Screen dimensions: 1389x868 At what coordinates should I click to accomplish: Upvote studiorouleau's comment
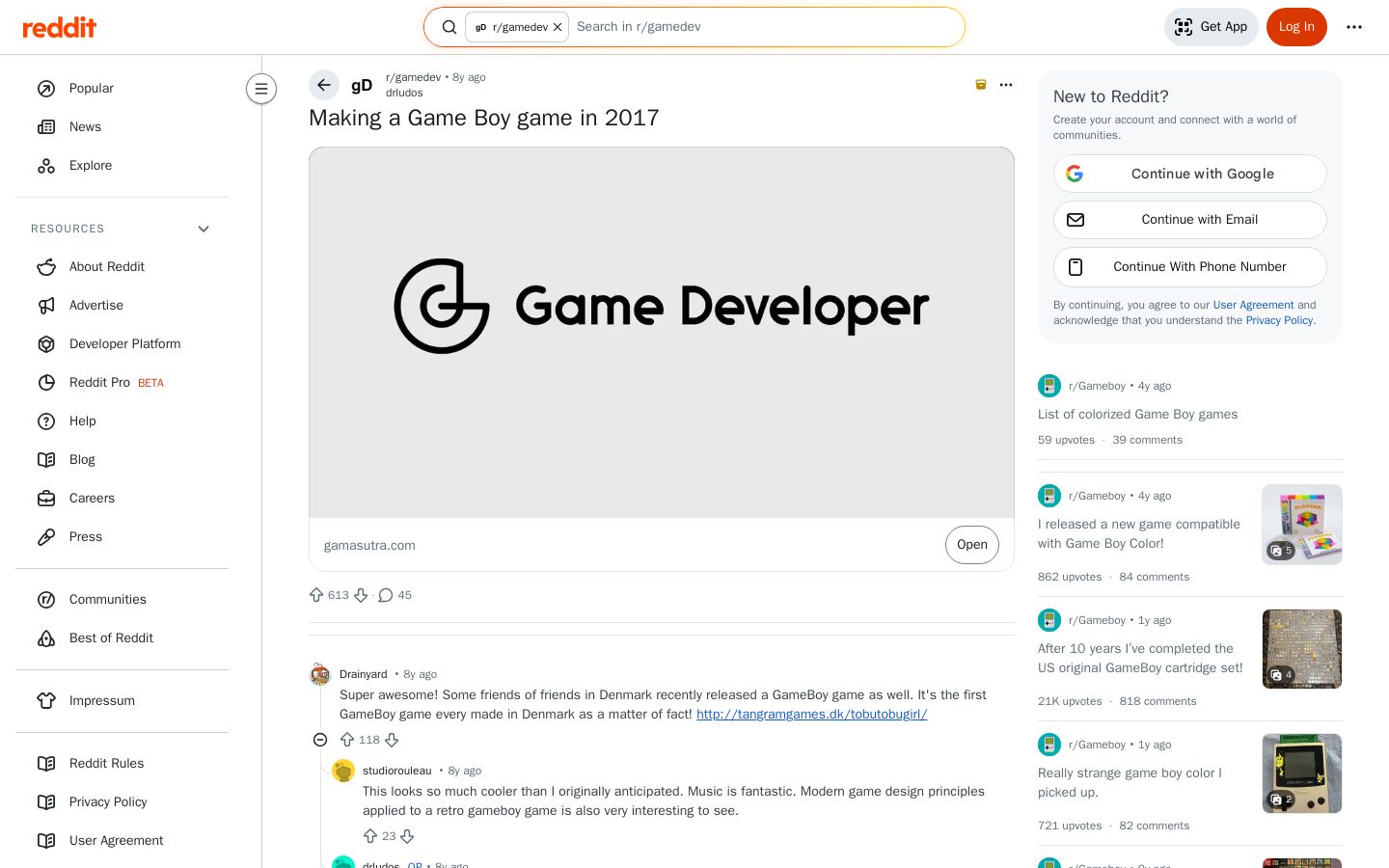tap(370, 836)
